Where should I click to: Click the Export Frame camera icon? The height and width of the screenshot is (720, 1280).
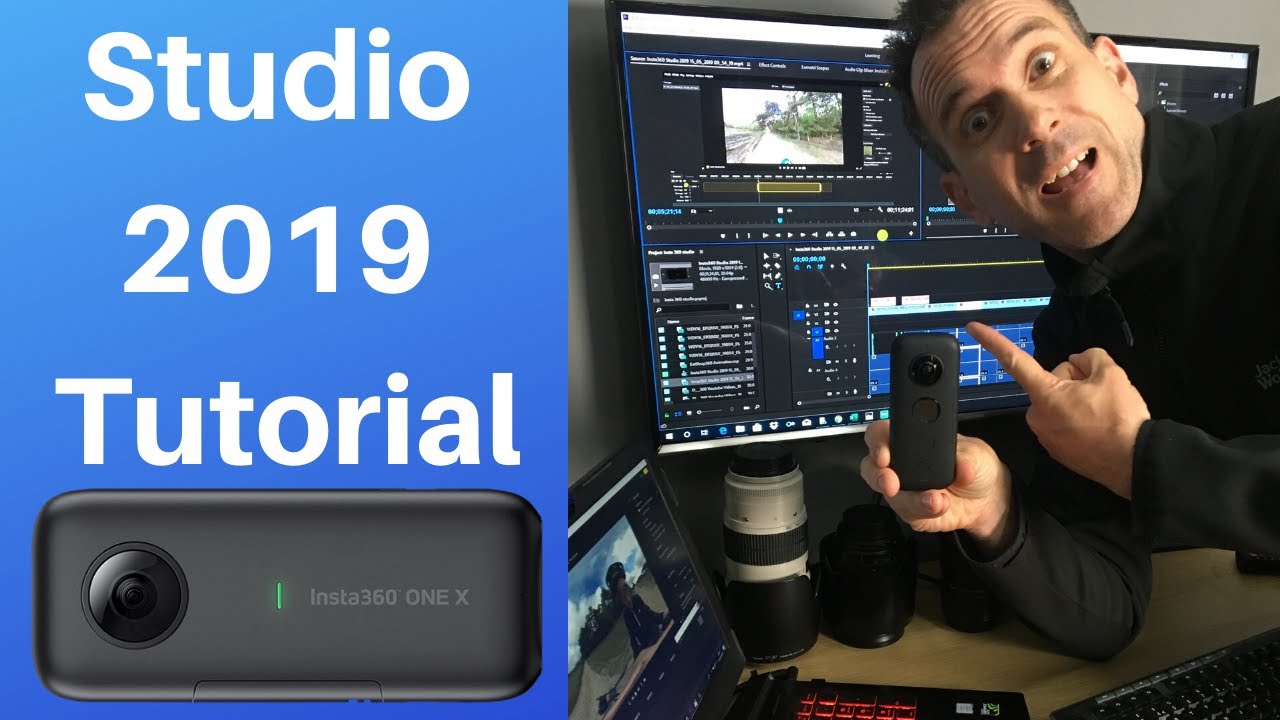(853, 234)
